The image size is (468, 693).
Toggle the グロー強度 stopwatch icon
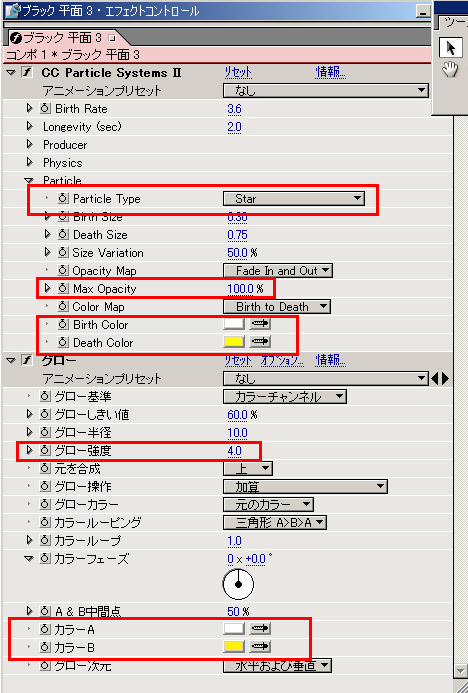coord(45,450)
